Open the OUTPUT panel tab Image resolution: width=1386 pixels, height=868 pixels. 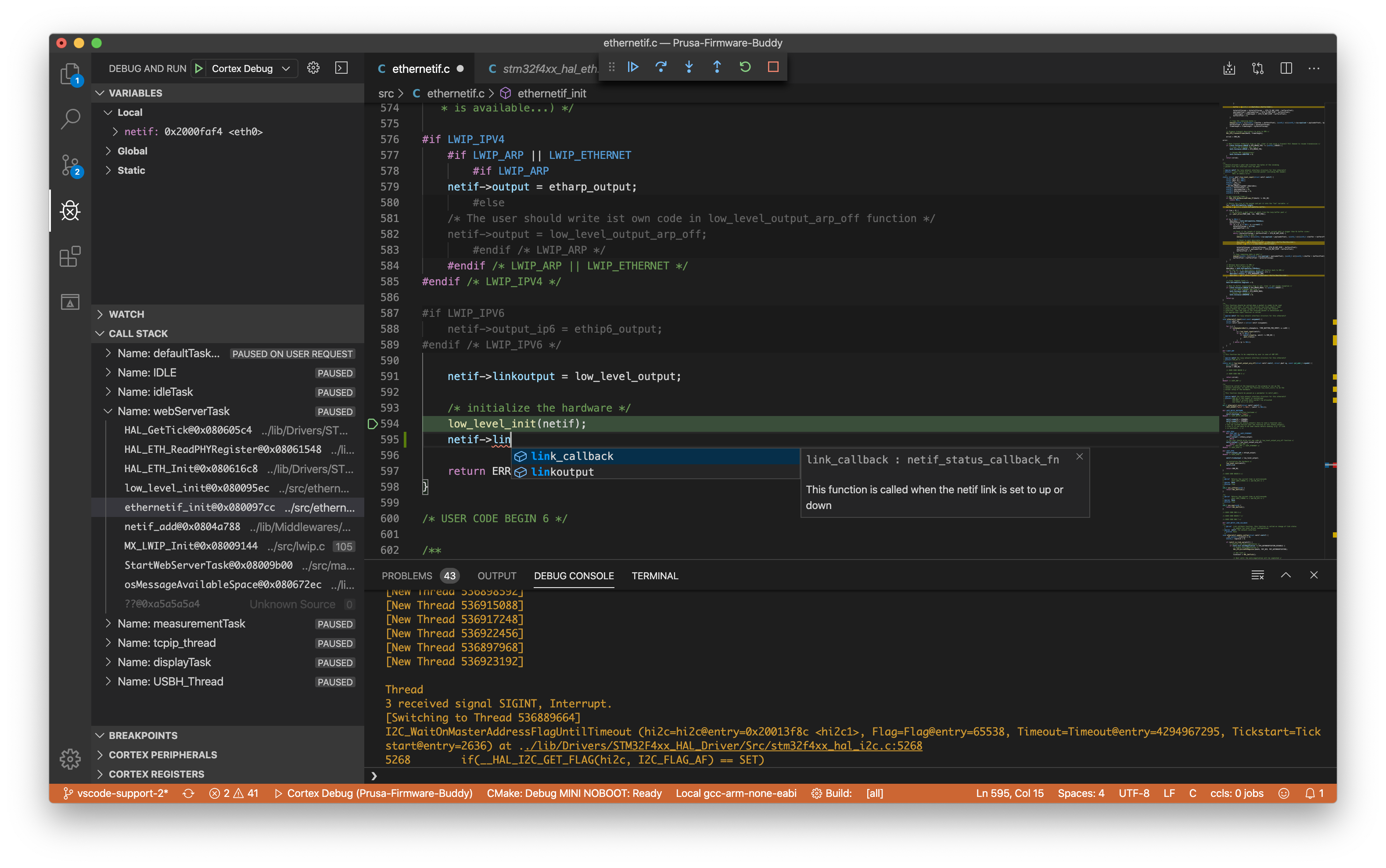[497, 576]
